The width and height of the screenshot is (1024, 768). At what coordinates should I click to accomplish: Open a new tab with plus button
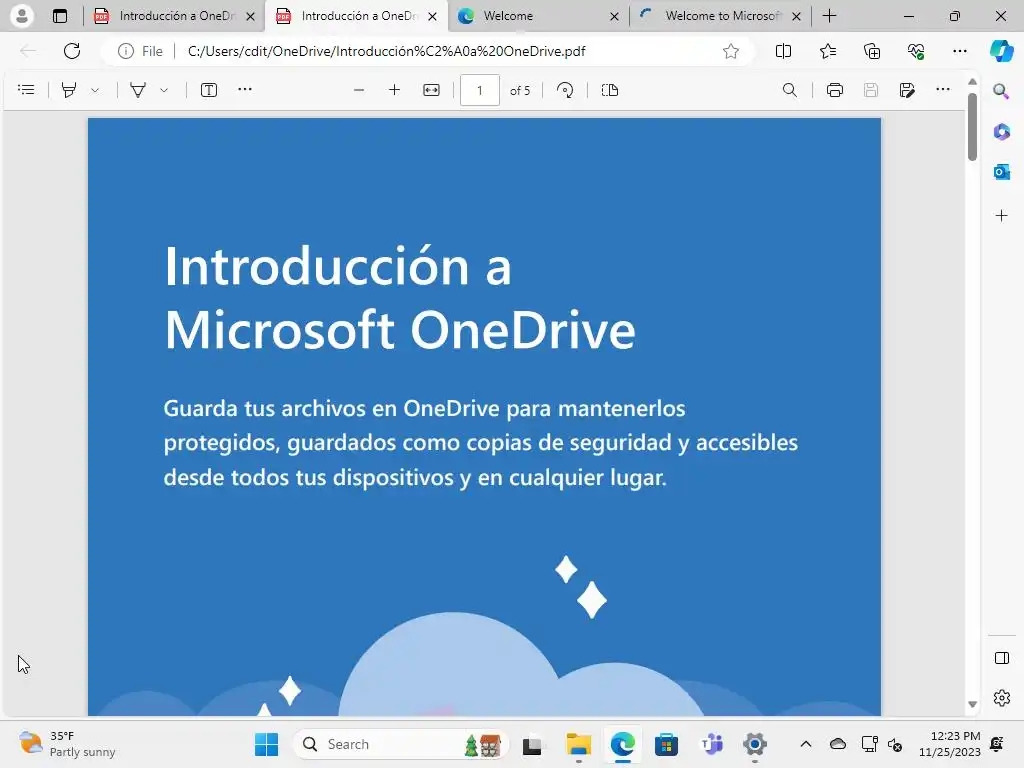tap(829, 16)
